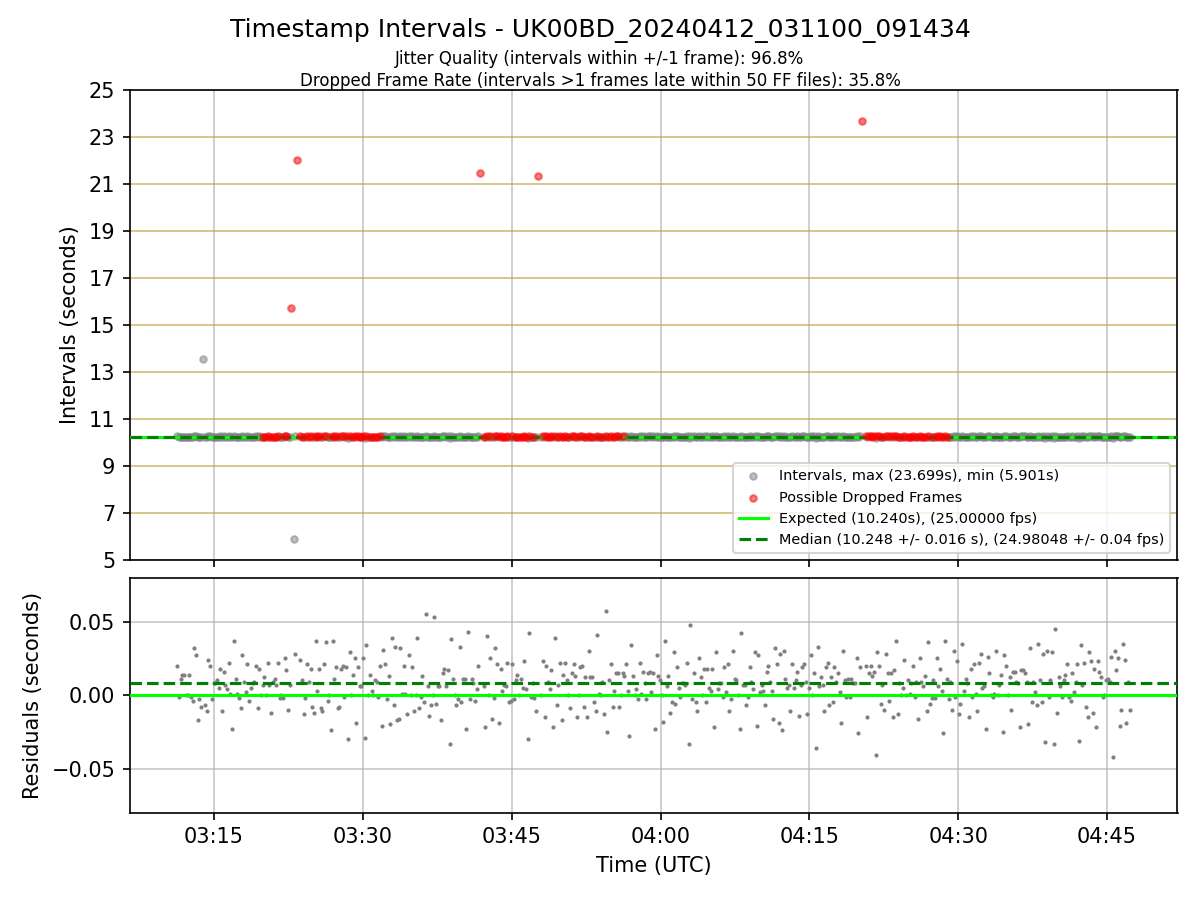Click the x-axis tick label '04:30'
This screenshot has height=900, width=1200.
958,836
